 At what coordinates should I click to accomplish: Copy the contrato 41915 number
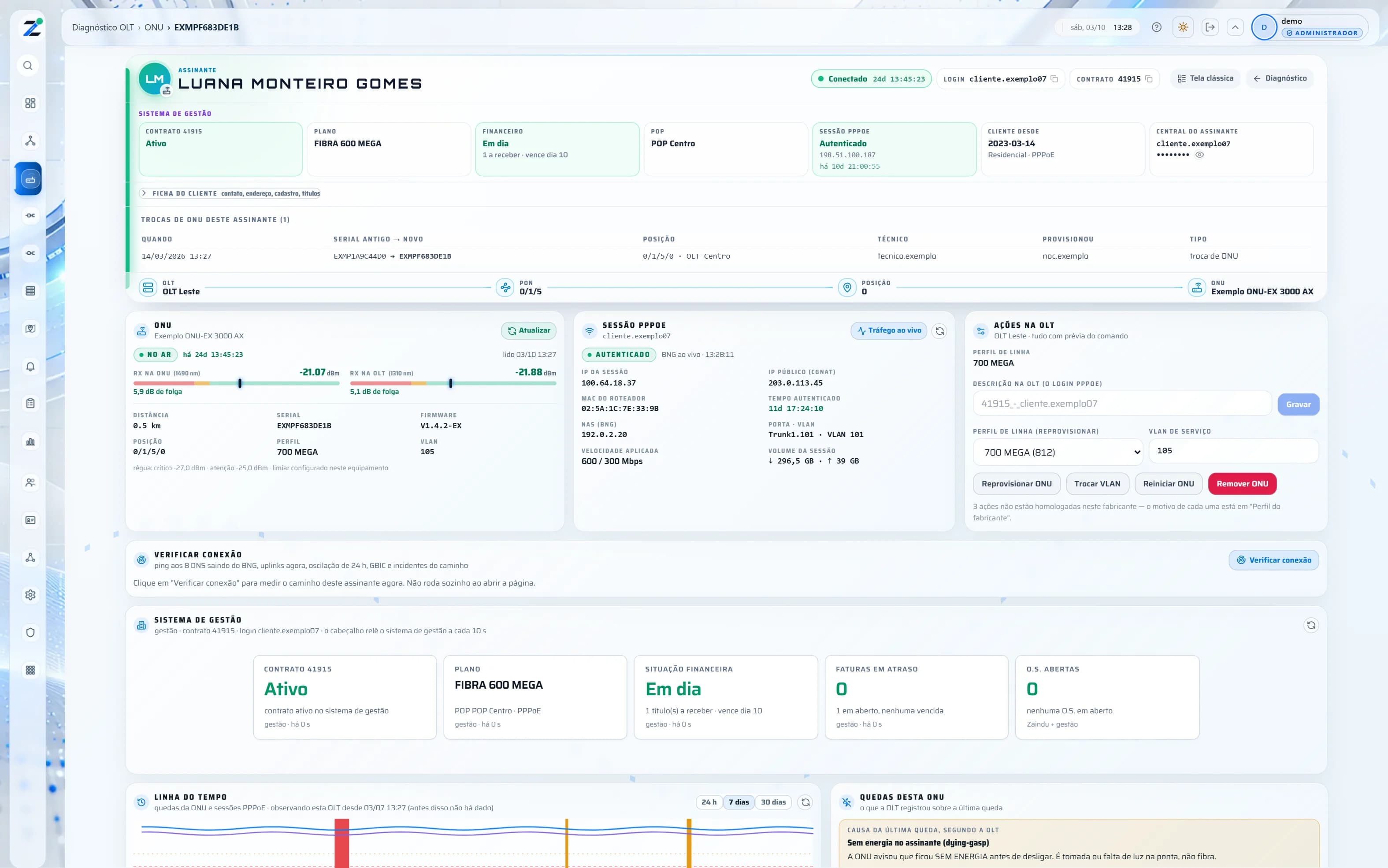1149,79
